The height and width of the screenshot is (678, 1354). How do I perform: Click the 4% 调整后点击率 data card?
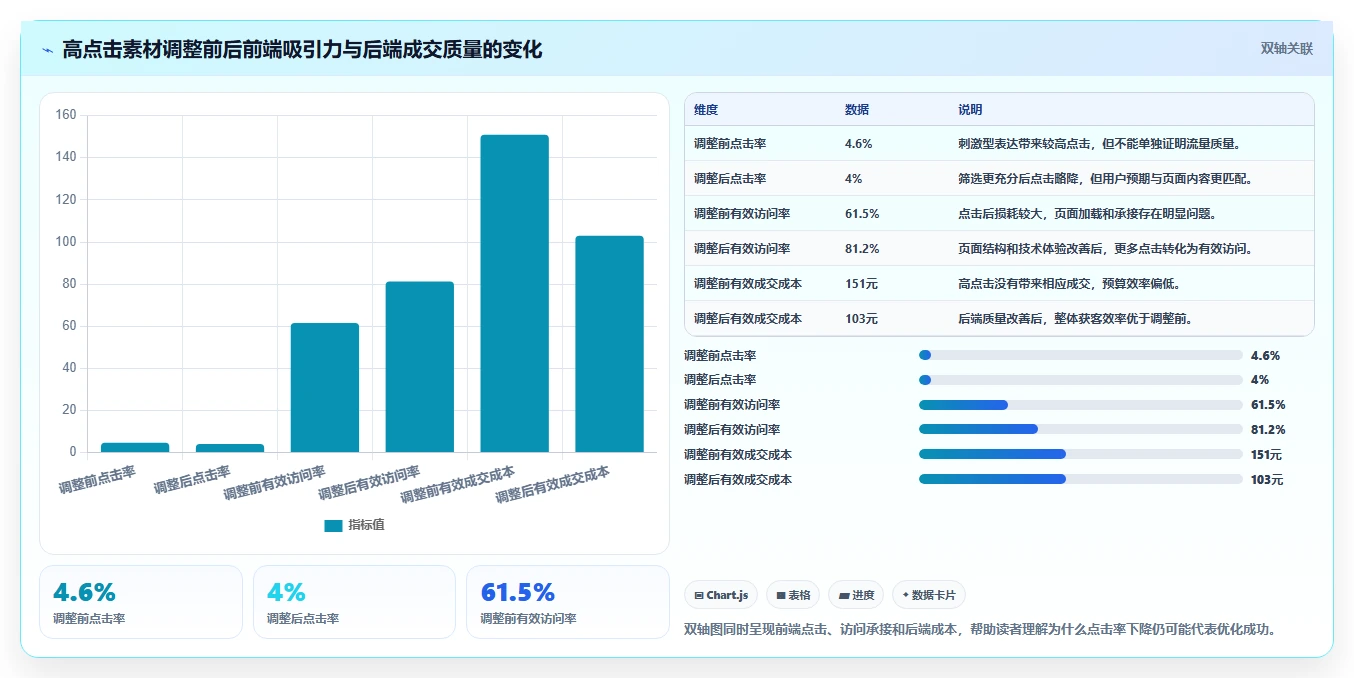tap(354, 602)
